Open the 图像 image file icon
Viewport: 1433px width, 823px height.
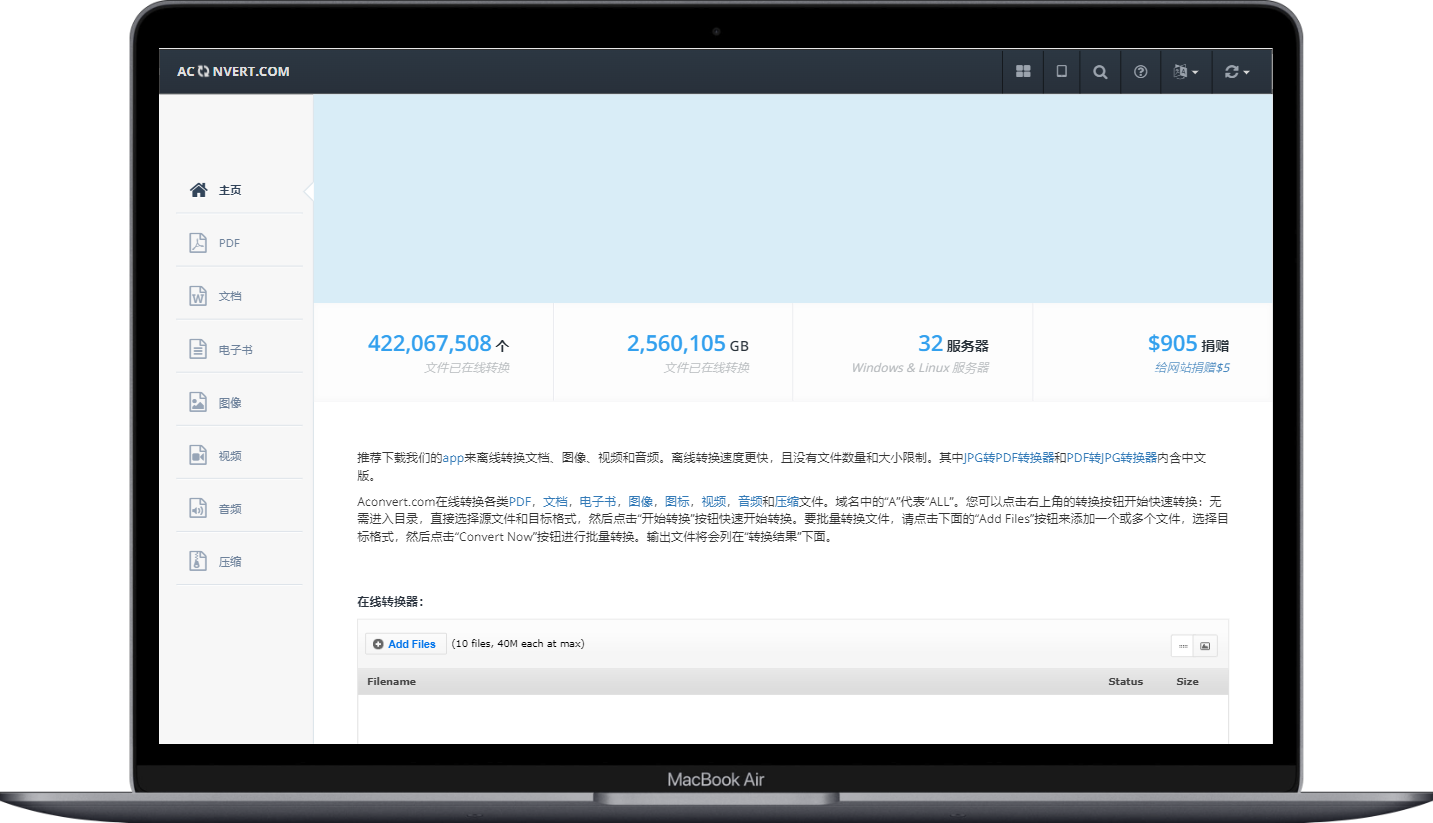pyautogui.click(x=198, y=402)
